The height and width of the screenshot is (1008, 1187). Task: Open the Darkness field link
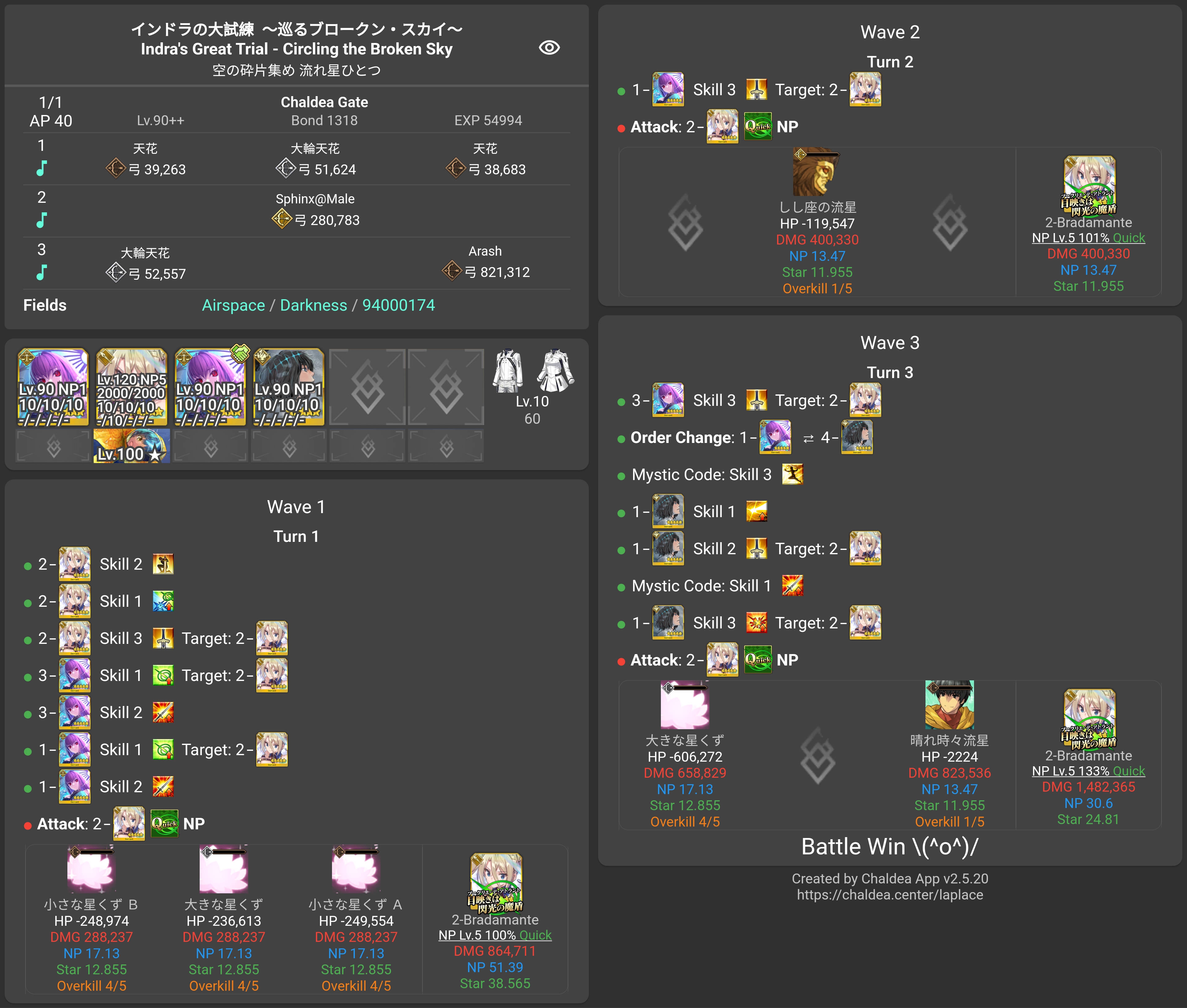[313, 305]
